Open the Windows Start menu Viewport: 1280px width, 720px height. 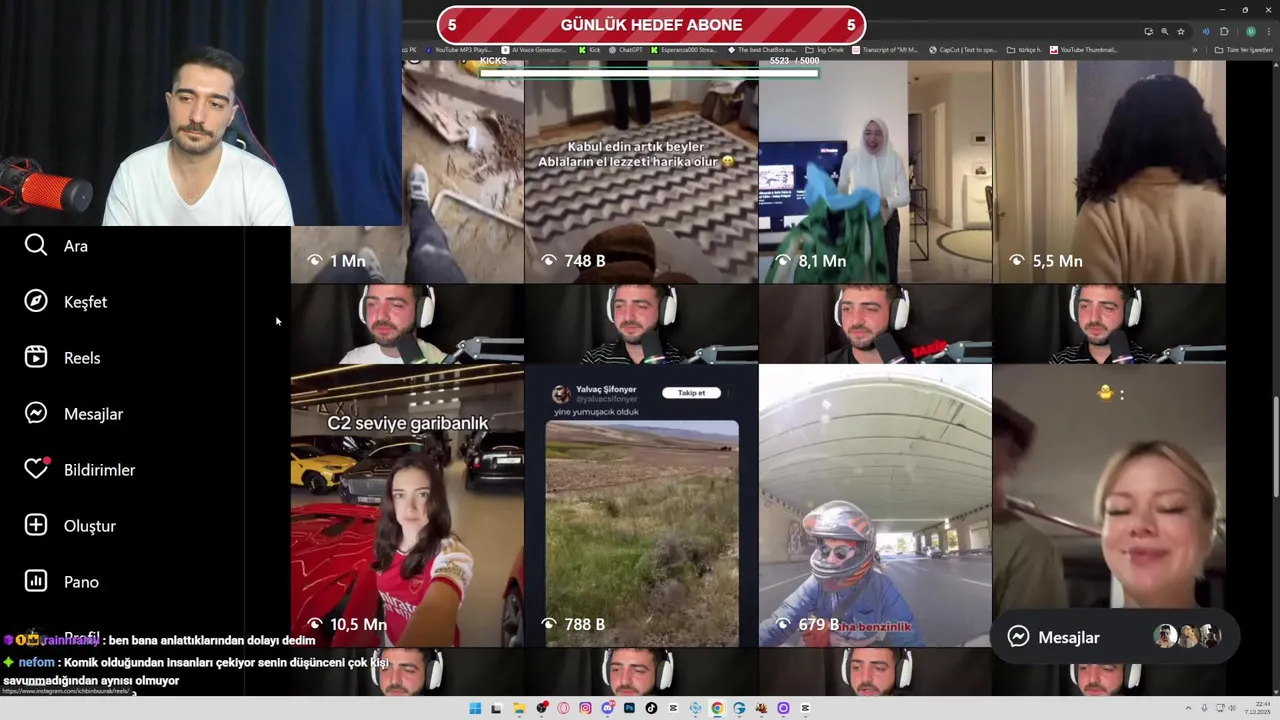pos(475,708)
